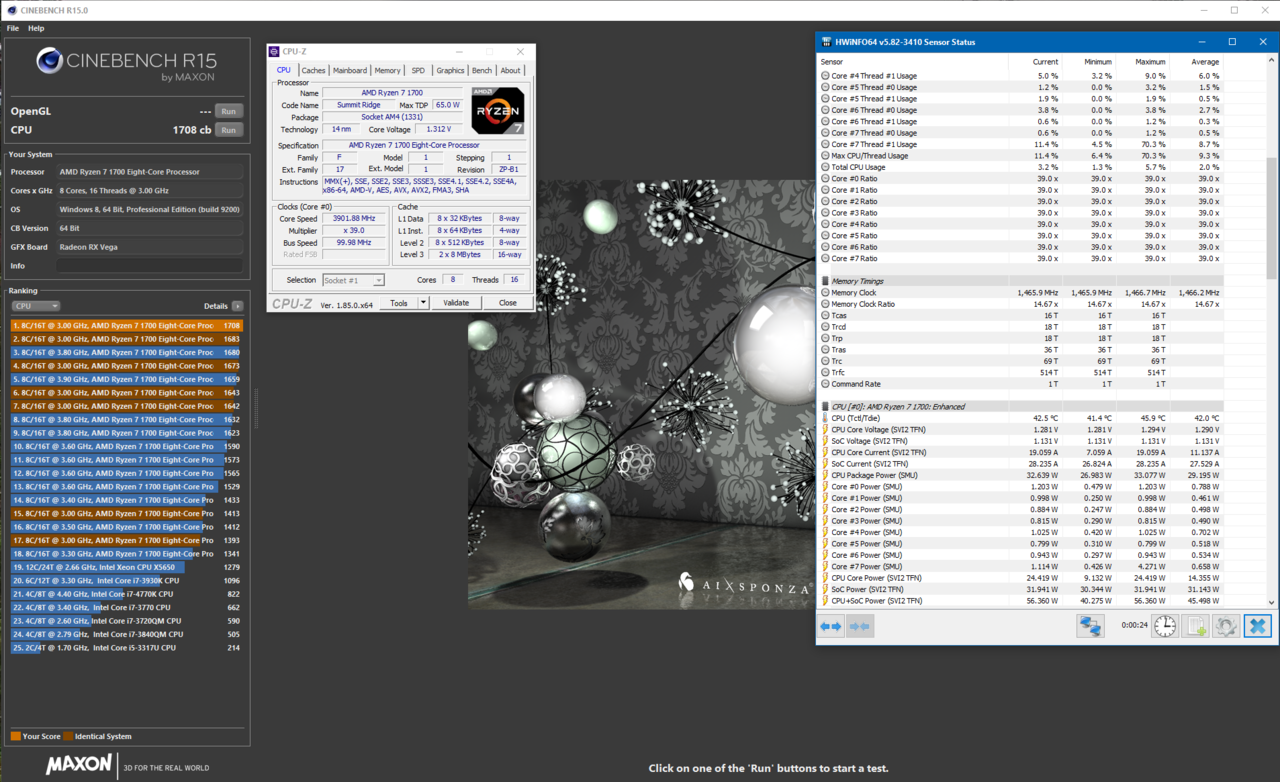This screenshot has height=782, width=1280.
Task: Click the CPU Core Voltage lightning icon
Action: [825, 430]
